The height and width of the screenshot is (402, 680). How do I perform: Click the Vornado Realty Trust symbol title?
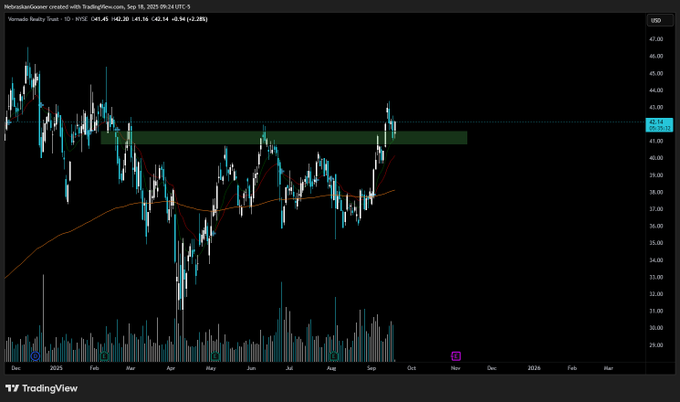point(33,19)
